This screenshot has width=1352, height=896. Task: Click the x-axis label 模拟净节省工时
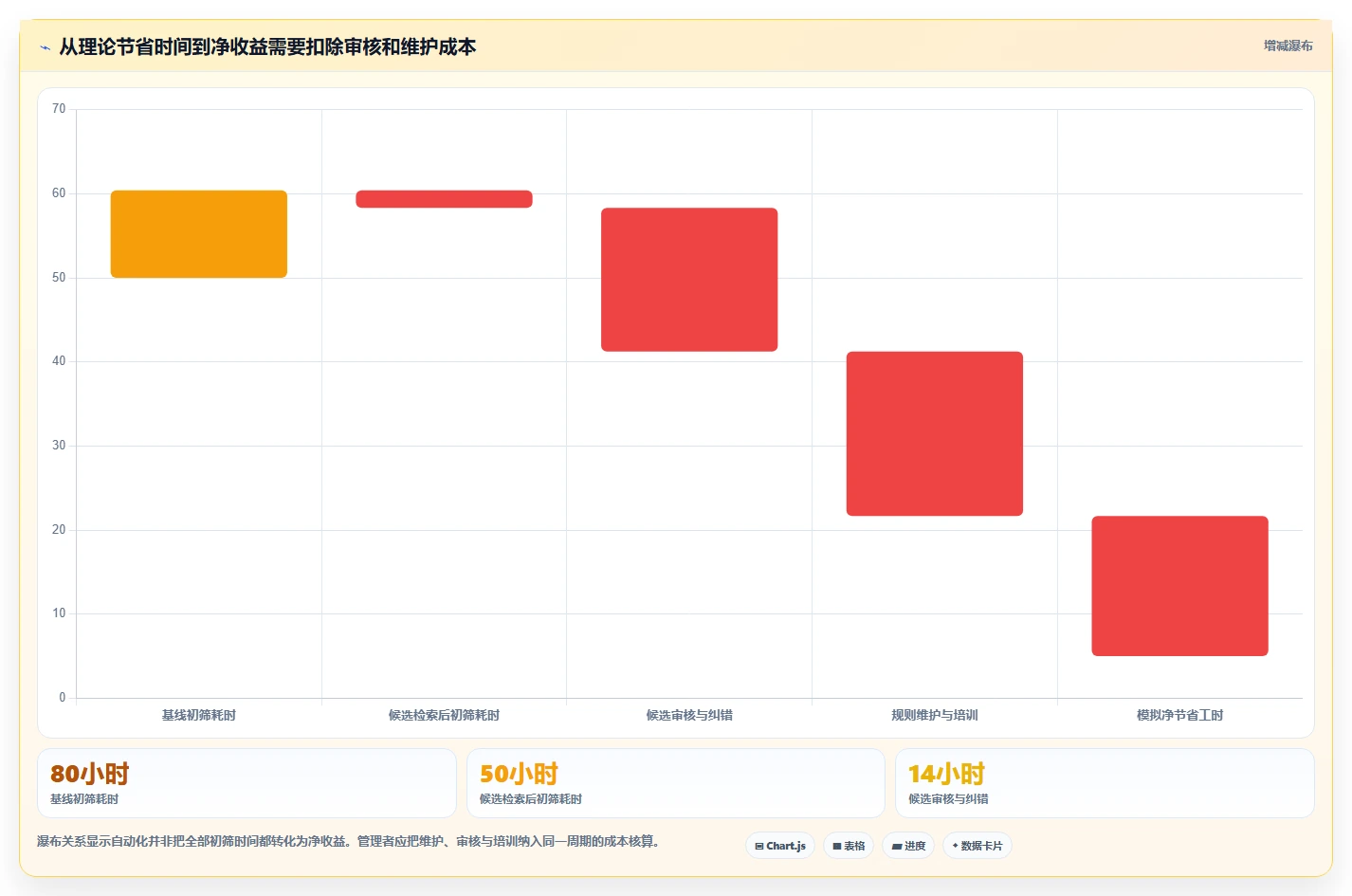tap(1179, 715)
